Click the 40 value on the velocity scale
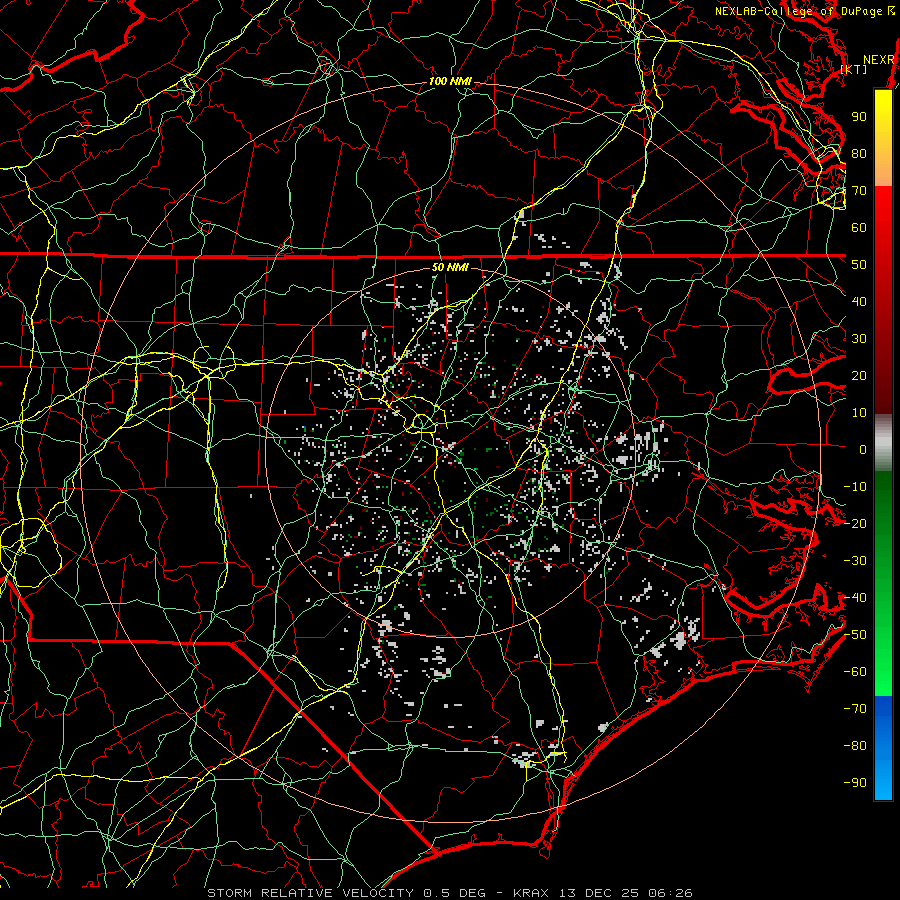Screen dimensions: 900x900 coord(859,302)
